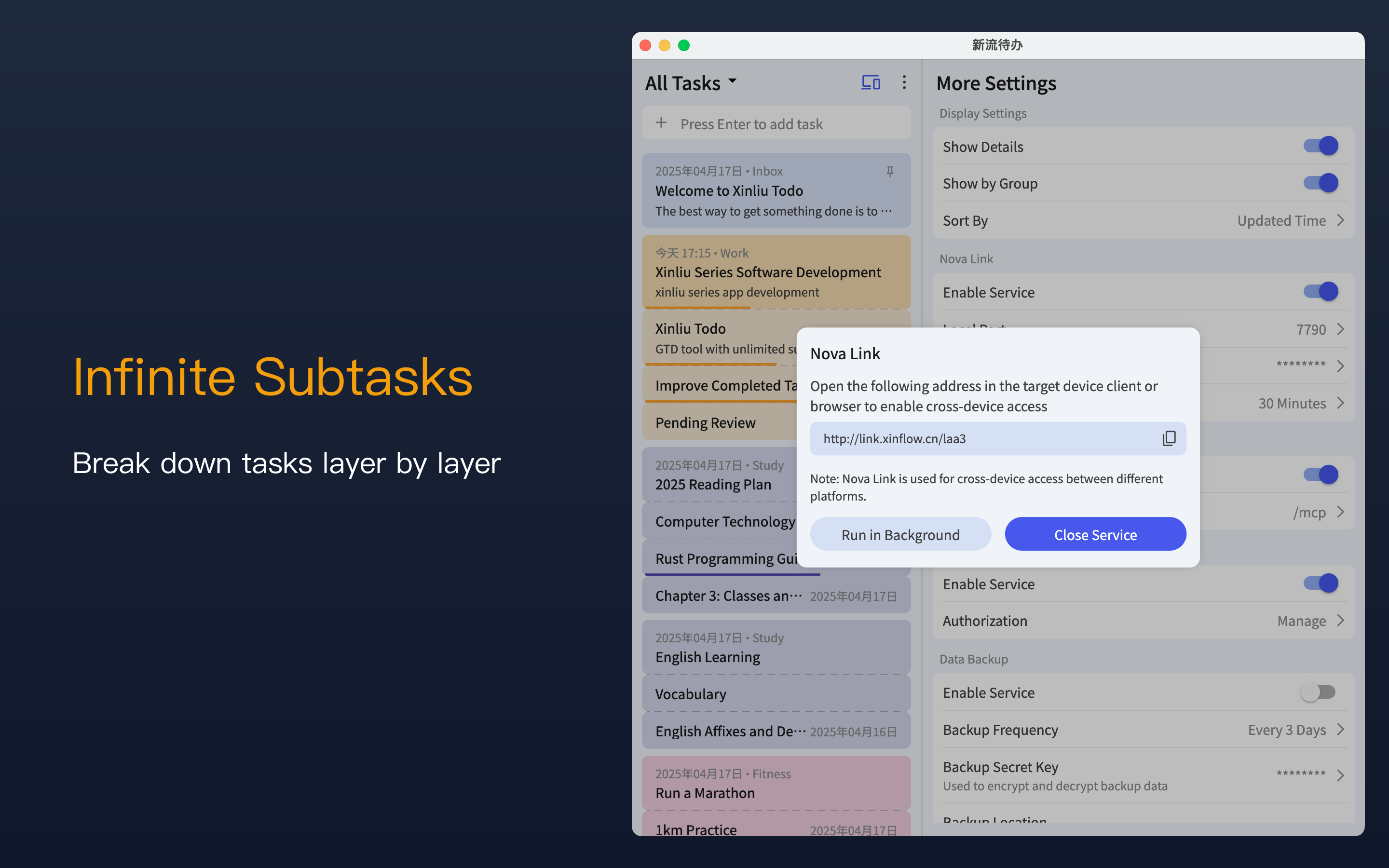
Task: Select Pending Review subtask
Action: [720, 422]
